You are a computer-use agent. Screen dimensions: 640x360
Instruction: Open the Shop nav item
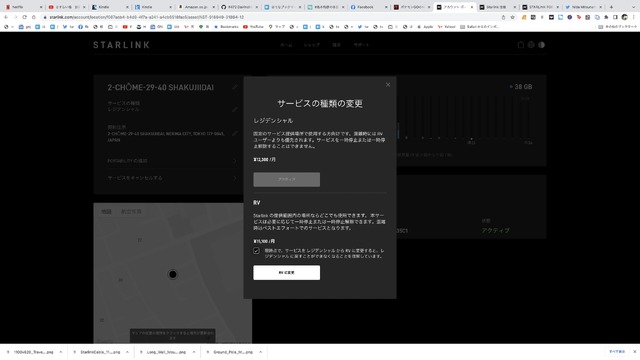(311, 45)
